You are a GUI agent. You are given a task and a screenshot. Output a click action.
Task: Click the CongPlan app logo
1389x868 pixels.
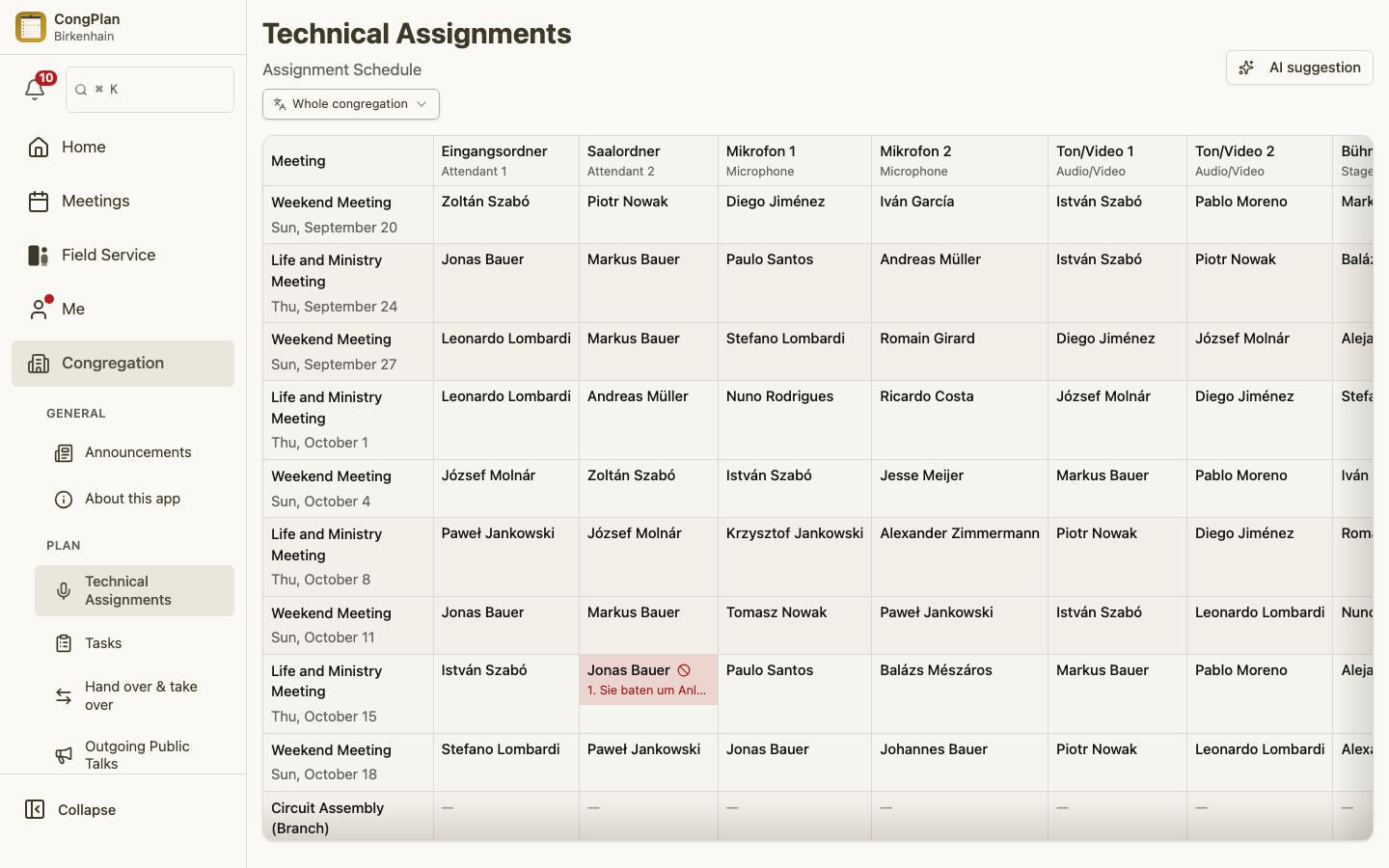coord(31,27)
